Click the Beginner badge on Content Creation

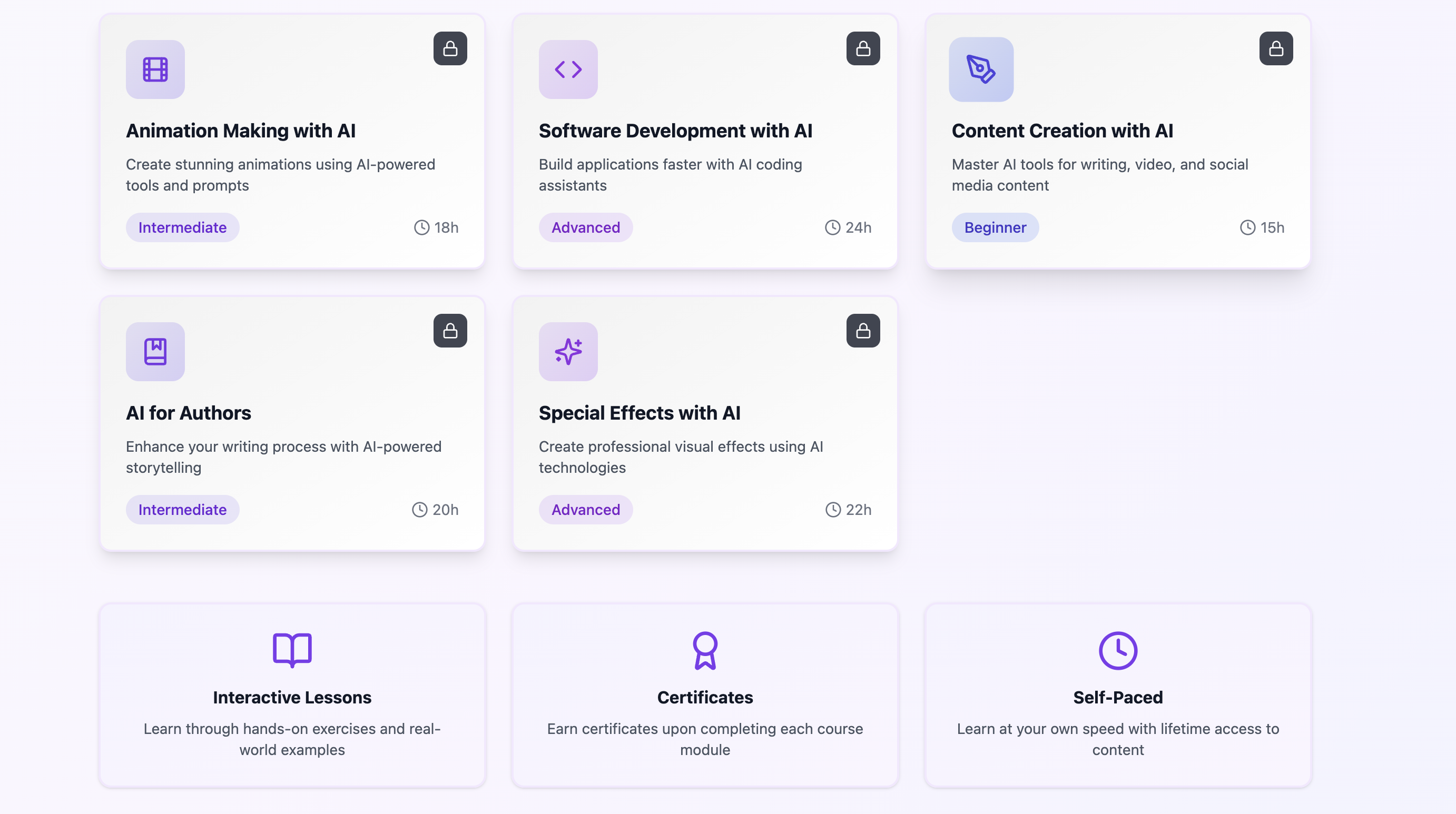pyautogui.click(x=995, y=227)
